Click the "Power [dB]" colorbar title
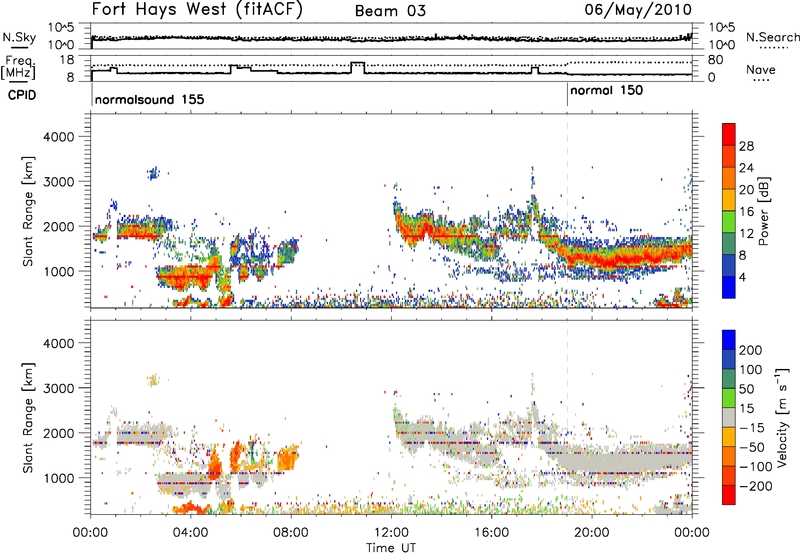This screenshot has height=554, width=800. coord(764,211)
